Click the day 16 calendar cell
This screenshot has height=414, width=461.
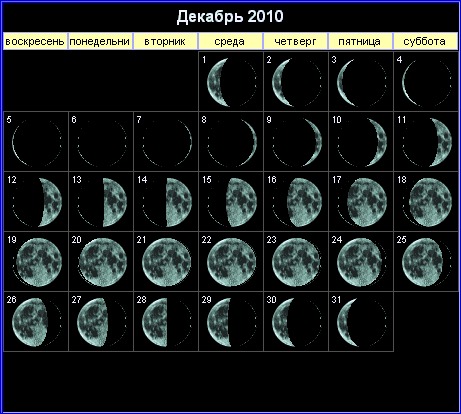click(296, 201)
